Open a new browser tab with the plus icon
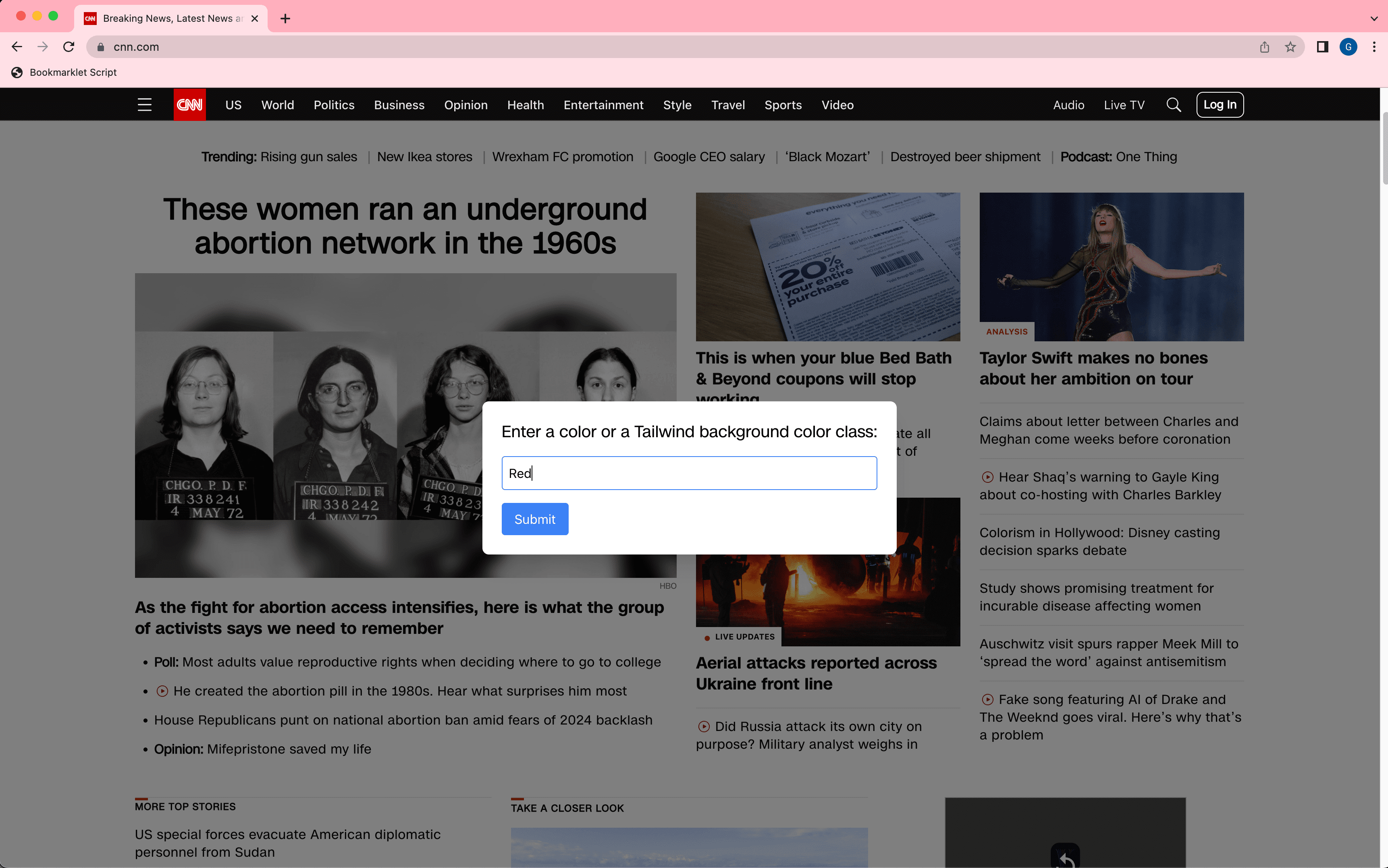 pos(285,19)
